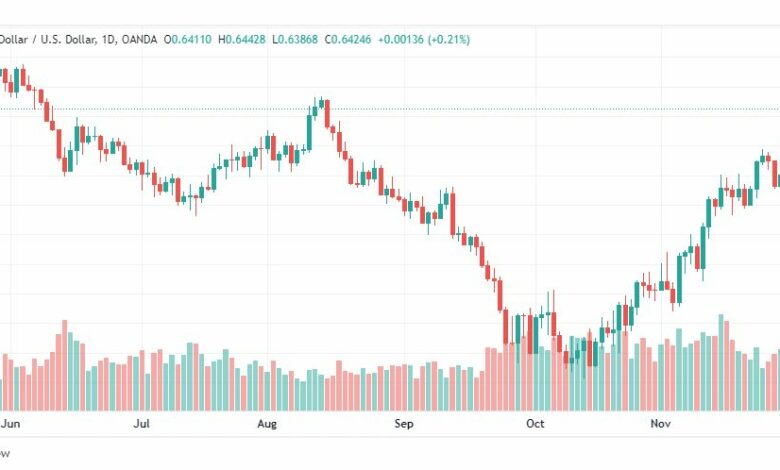Click the high value H0.64428

[242, 39]
